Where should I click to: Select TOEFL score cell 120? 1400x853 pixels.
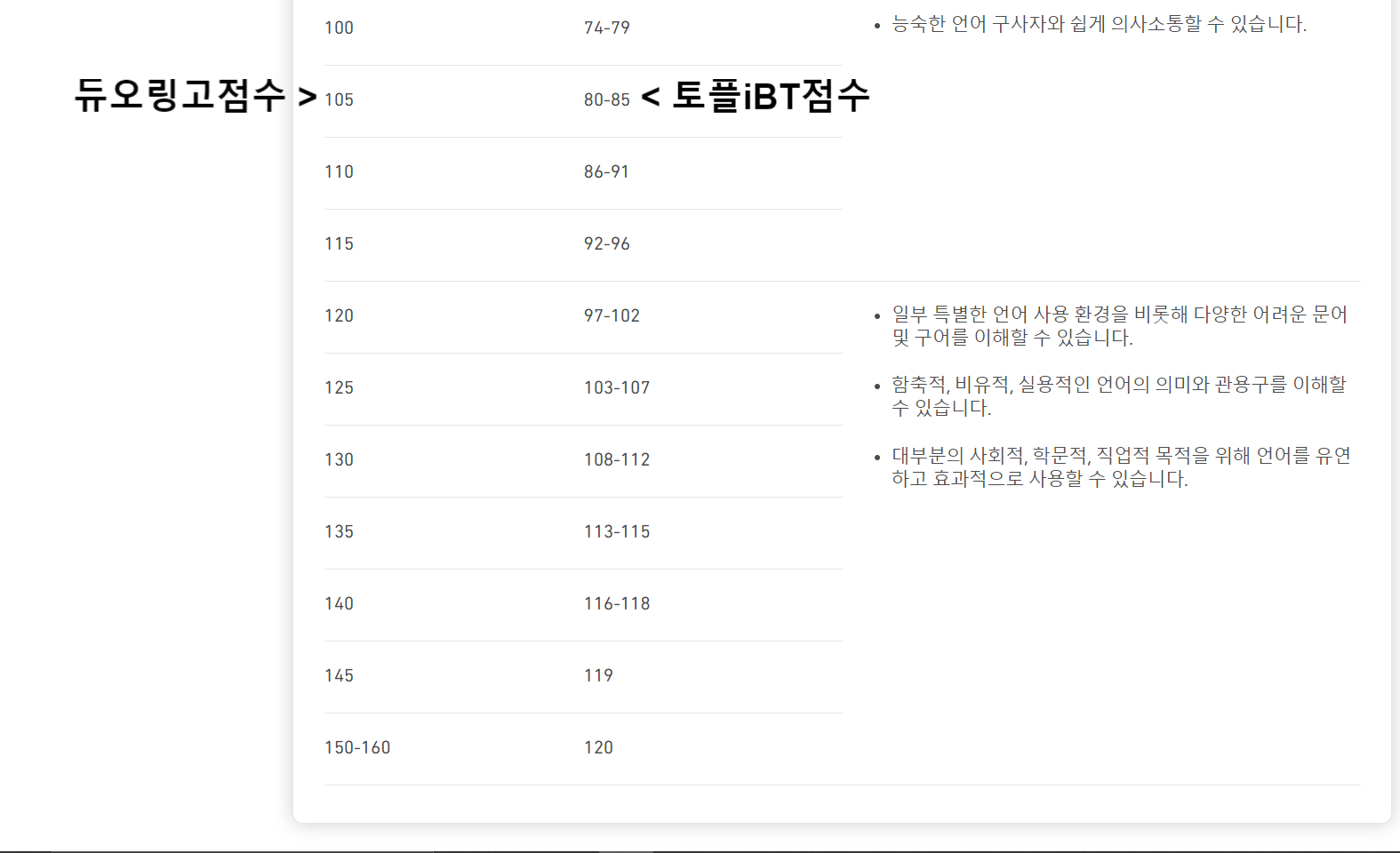598,747
